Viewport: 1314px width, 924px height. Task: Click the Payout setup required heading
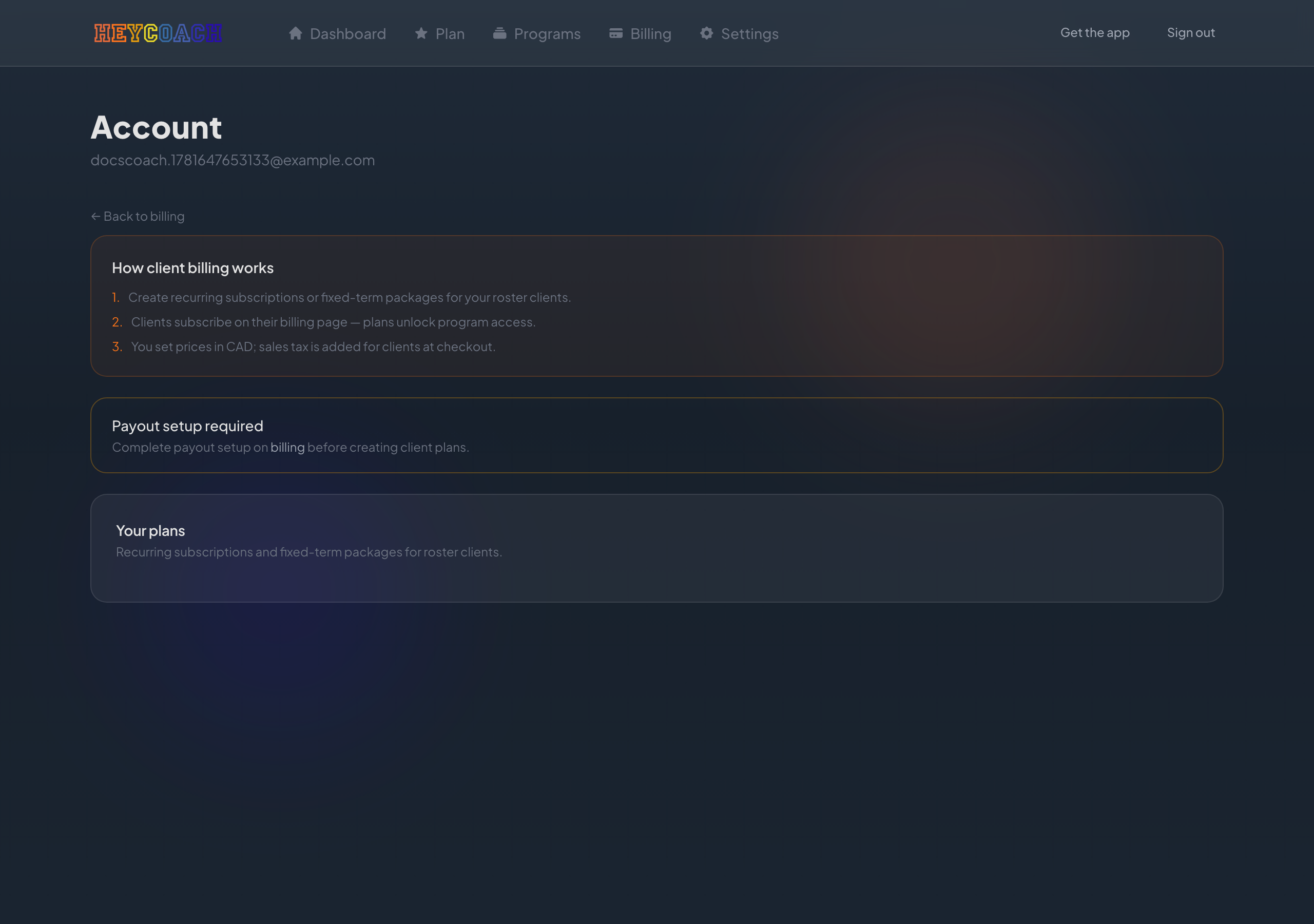click(x=188, y=426)
